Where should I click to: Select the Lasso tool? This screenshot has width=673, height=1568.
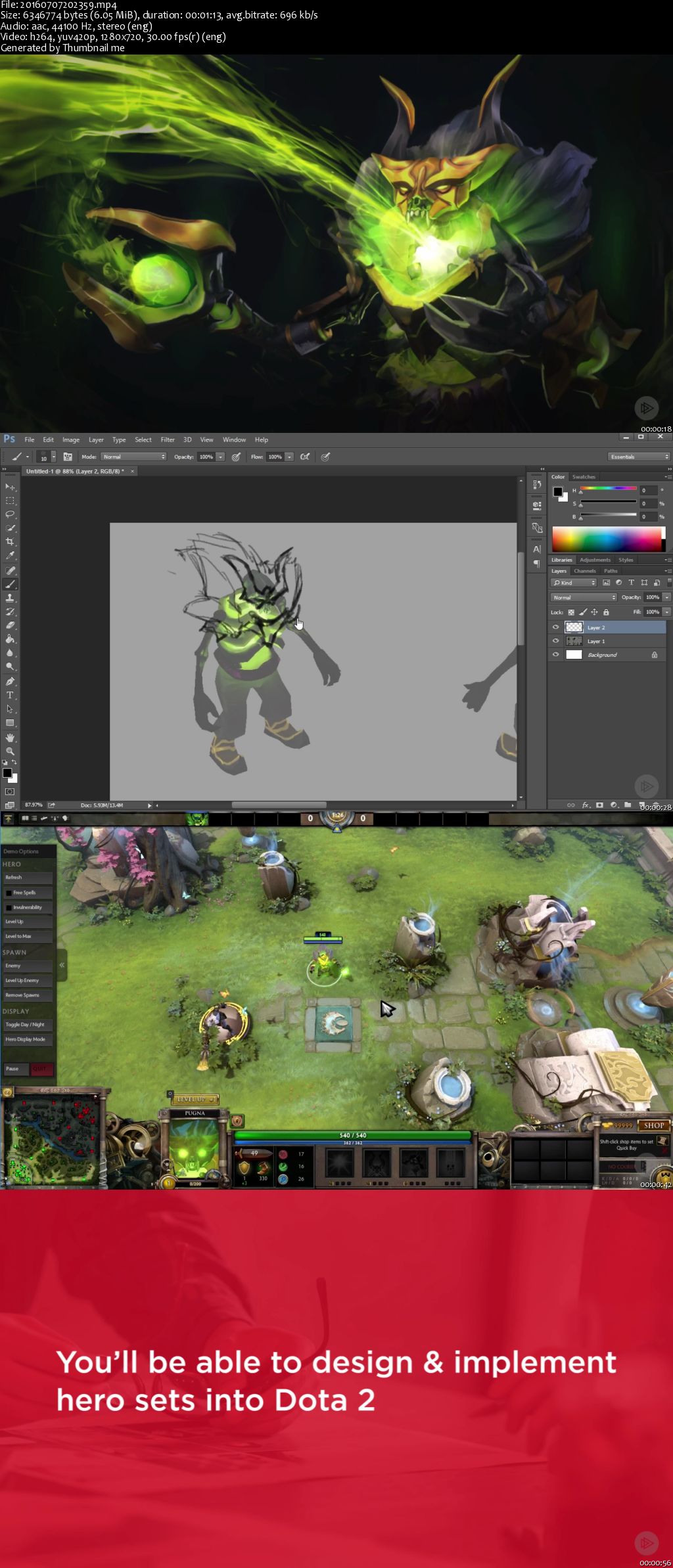pyautogui.click(x=10, y=514)
